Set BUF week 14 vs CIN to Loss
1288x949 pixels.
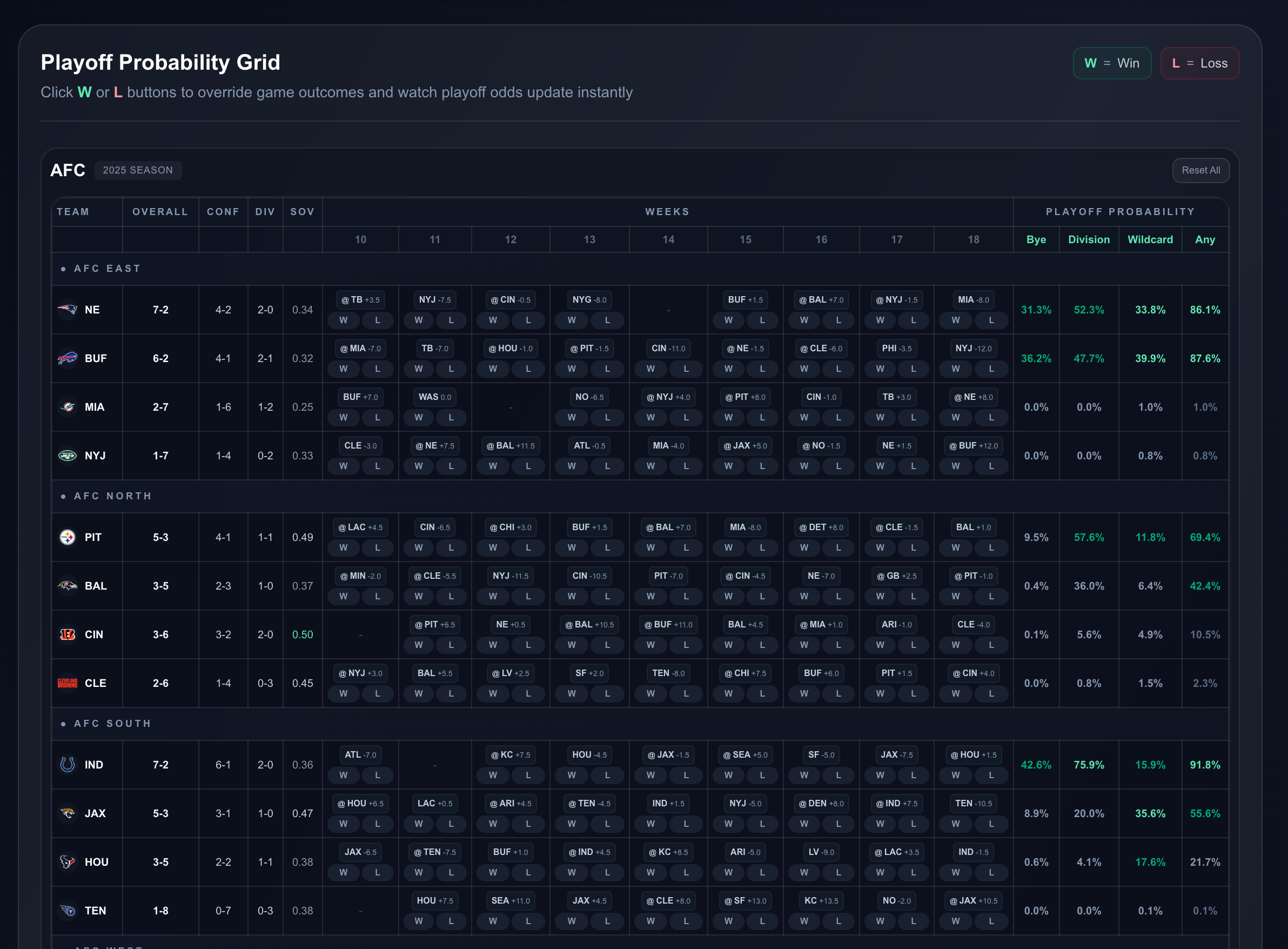coord(686,369)
